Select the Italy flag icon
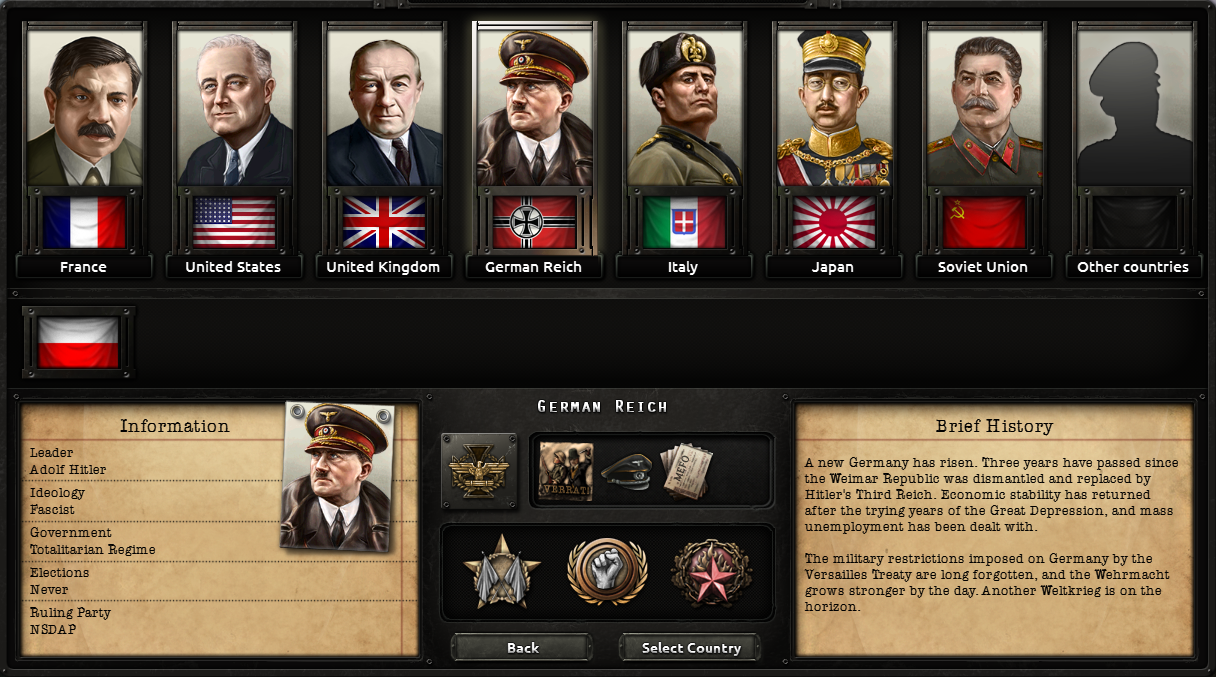The height and width of the screenshot is (677, 1216). pos(684,222)
